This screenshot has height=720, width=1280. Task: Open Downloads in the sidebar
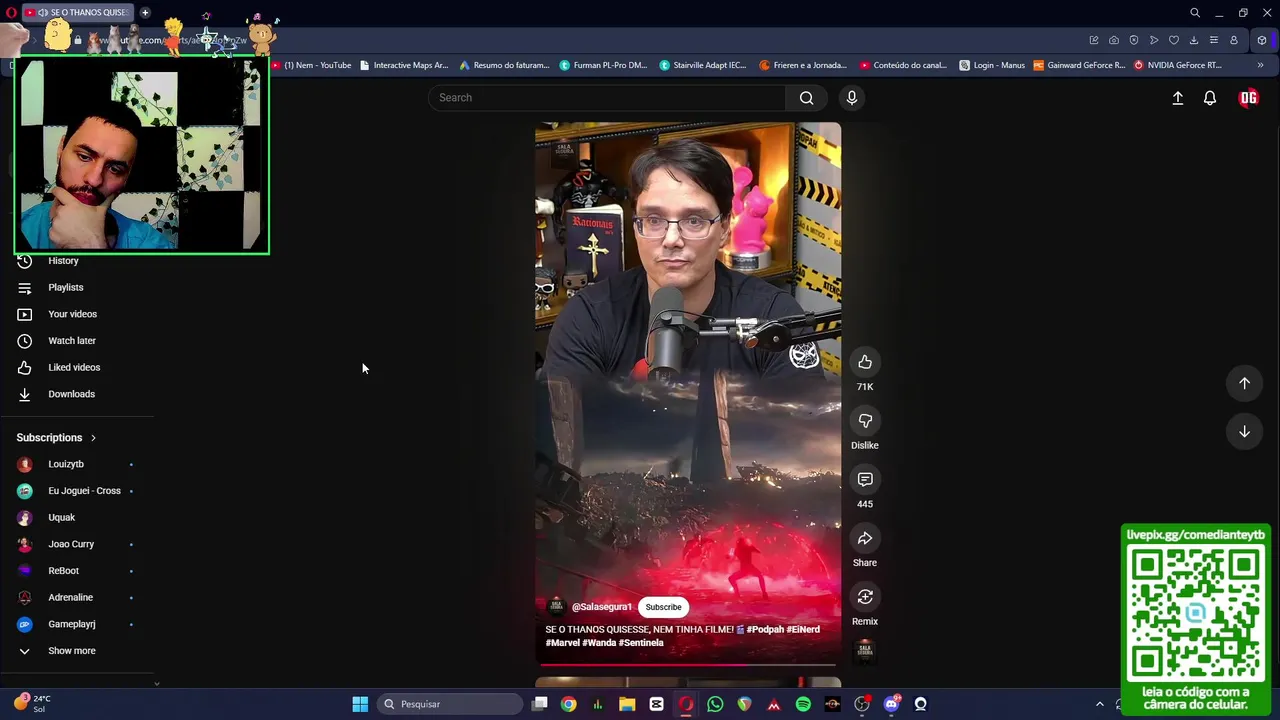(x=71, y=394)
